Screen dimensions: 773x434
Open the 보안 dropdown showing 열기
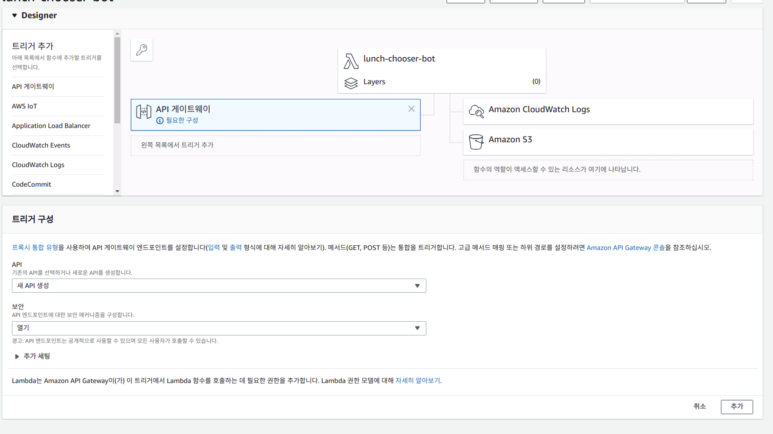pyautogui.click(x=218, y=328)
